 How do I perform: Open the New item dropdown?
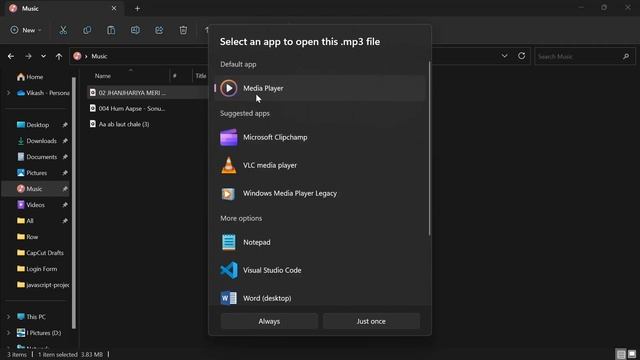26,30
